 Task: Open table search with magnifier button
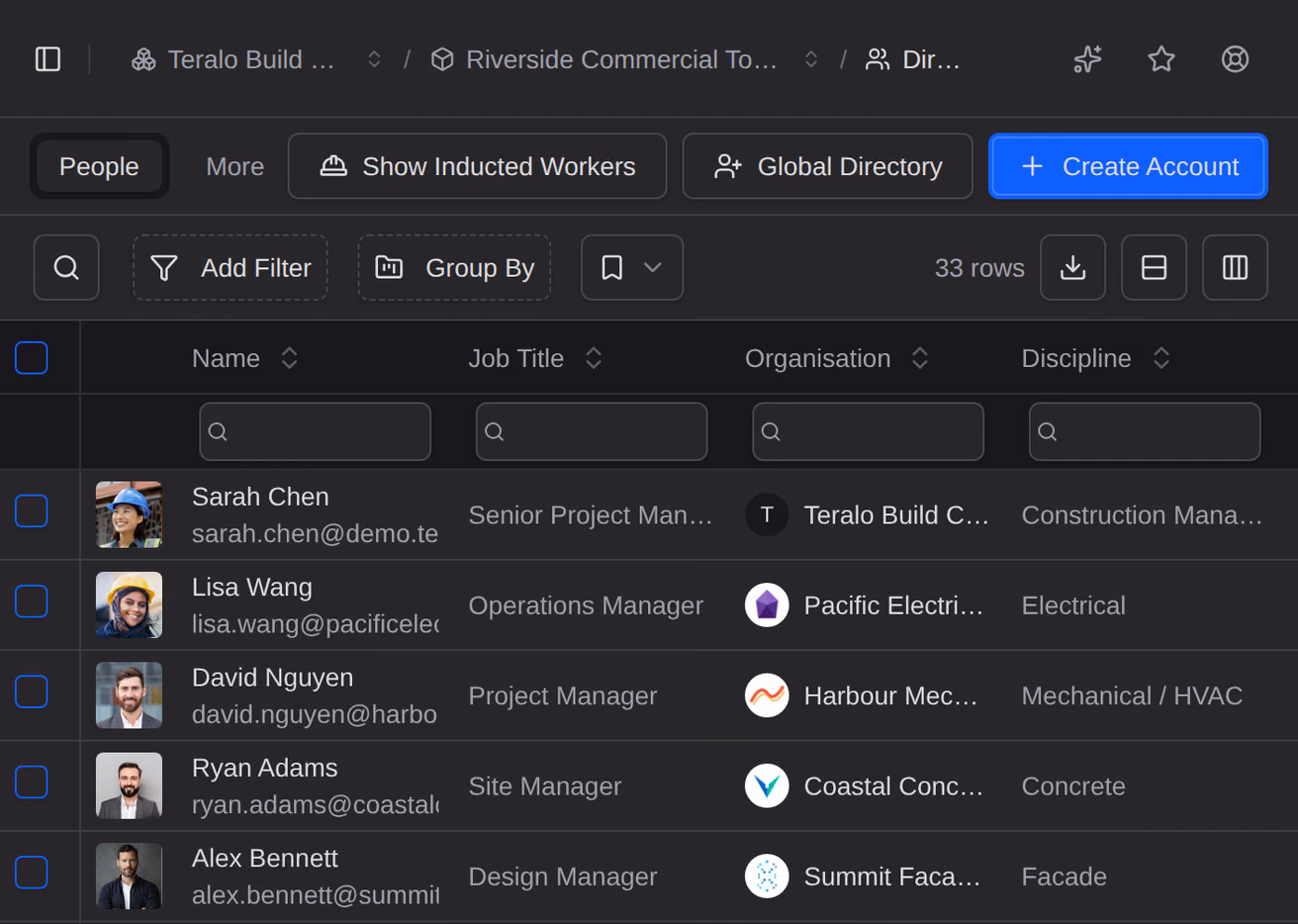(66, 267)
